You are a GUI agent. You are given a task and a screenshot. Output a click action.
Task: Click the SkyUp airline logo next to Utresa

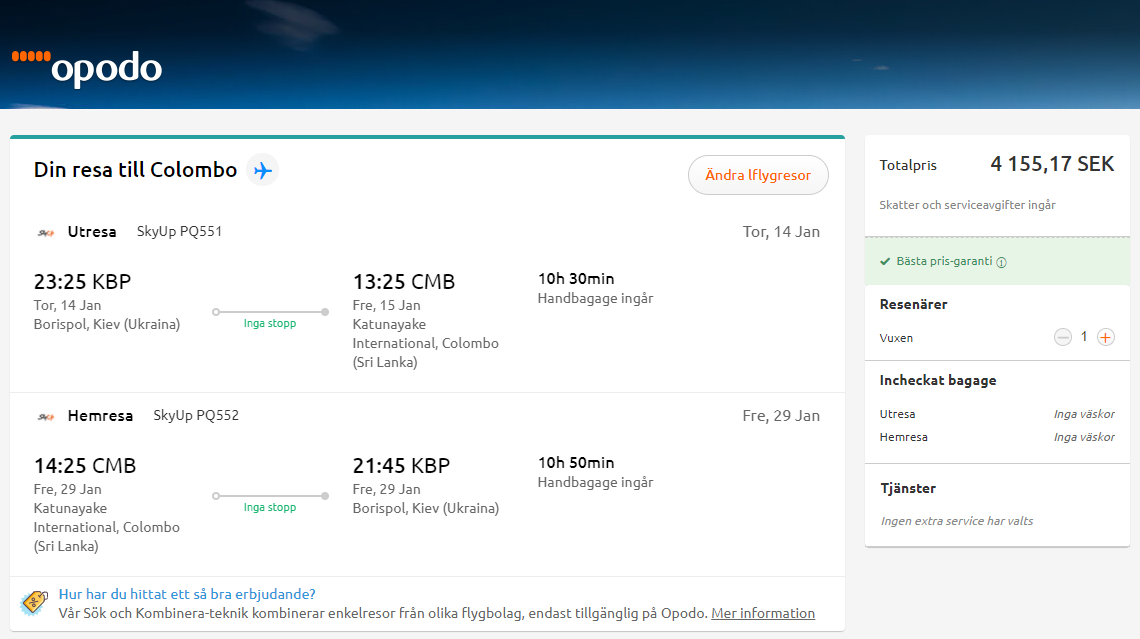point(46,233)
